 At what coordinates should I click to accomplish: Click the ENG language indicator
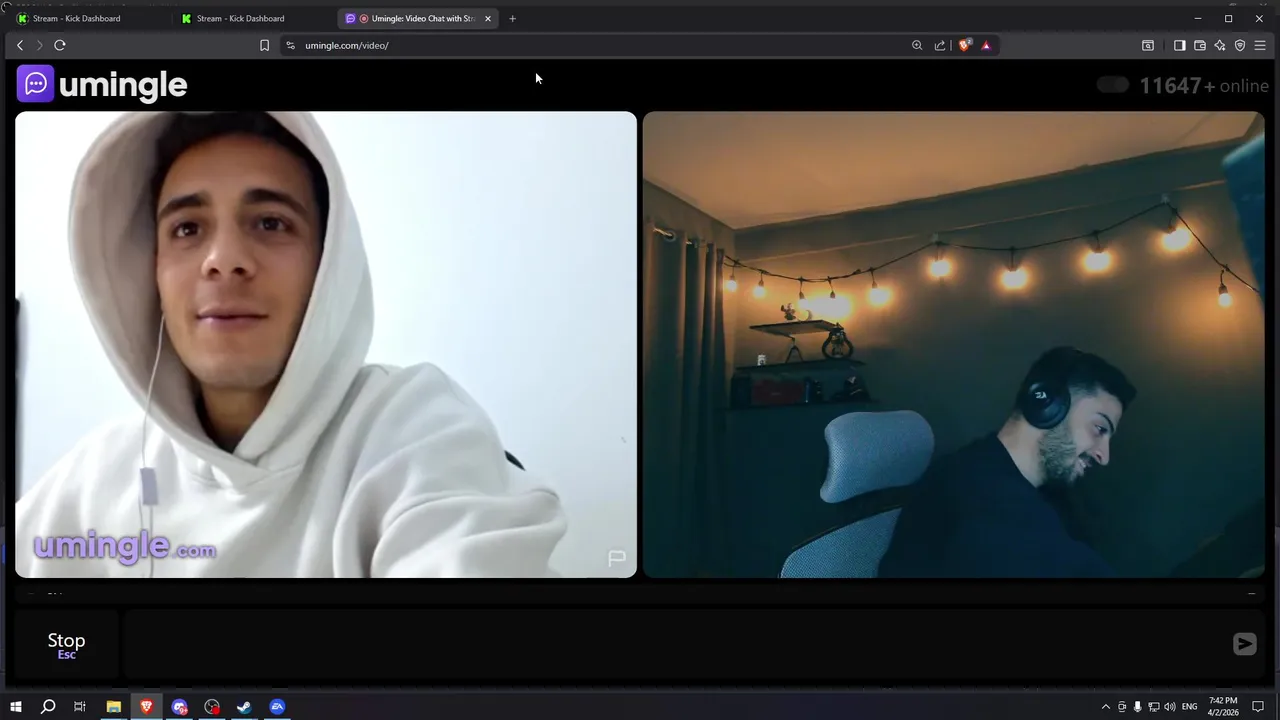coord(1190,707)
